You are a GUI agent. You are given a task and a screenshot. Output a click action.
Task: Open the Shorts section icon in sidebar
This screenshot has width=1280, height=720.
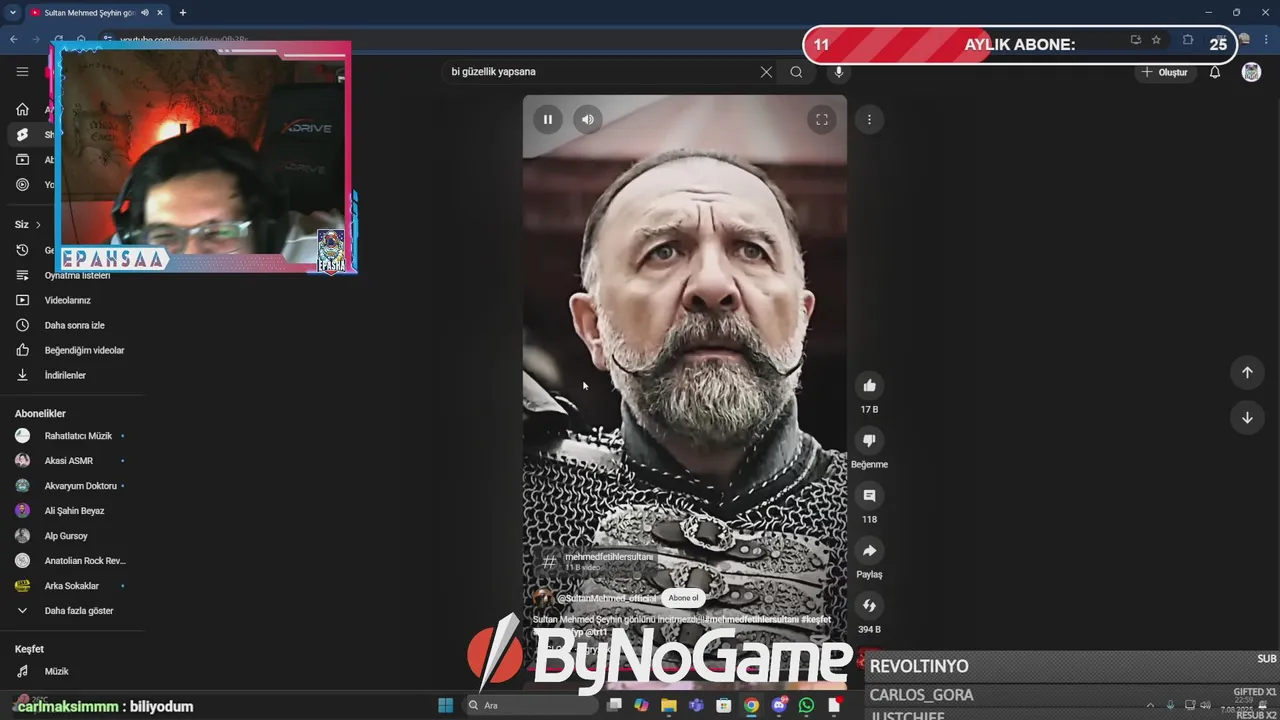[x=22, y=134]
